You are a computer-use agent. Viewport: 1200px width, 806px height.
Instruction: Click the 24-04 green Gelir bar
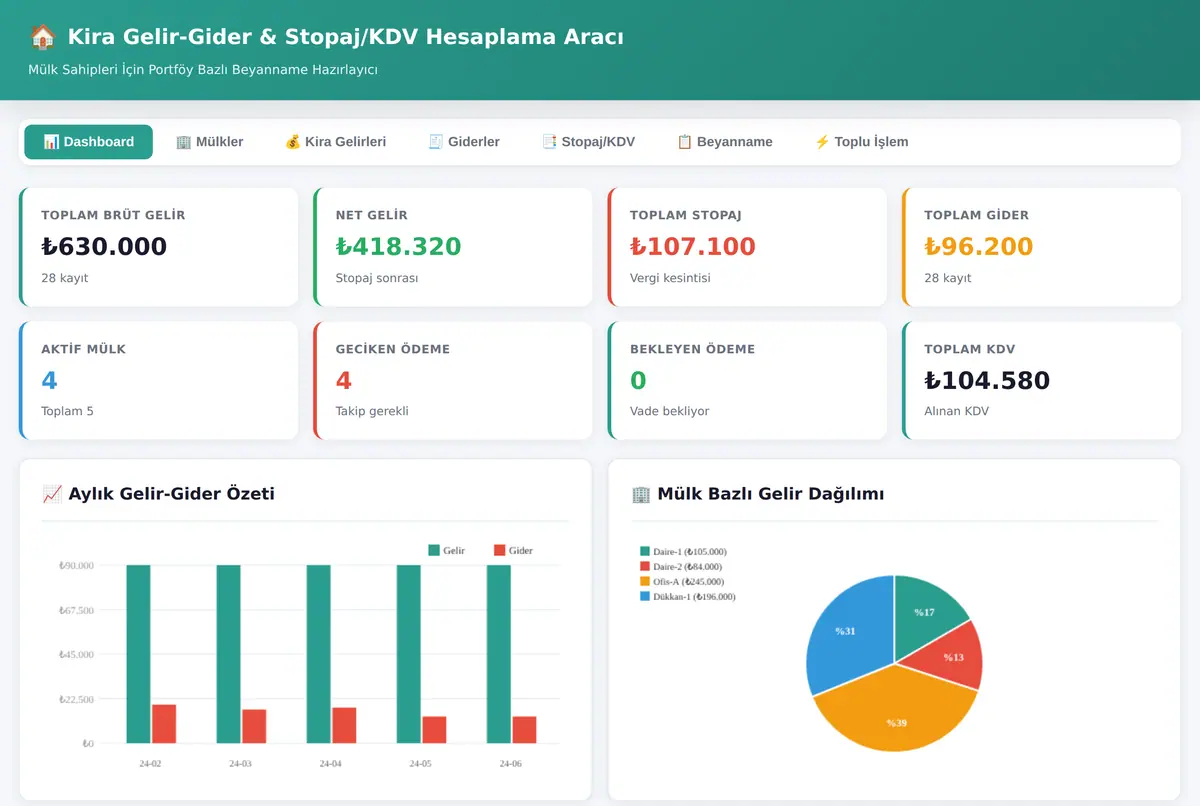[318, 654]
